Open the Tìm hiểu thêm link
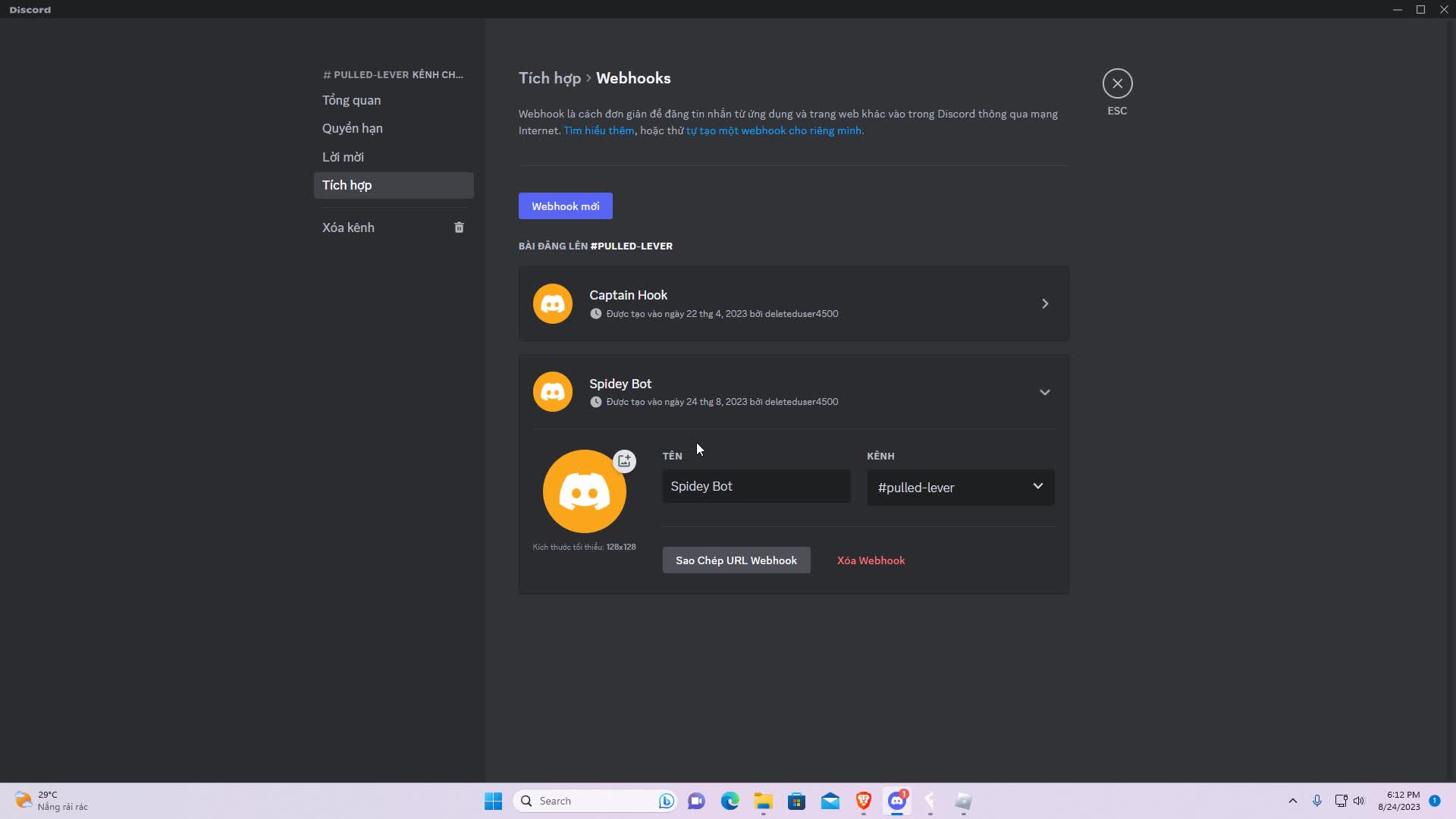 pos(598,130)
